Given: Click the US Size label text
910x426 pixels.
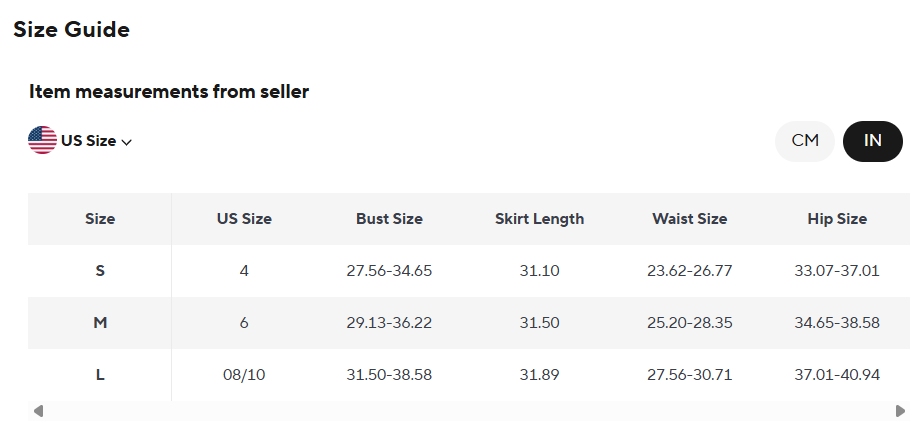Looking at the screenshot, I should click(88, 141).
